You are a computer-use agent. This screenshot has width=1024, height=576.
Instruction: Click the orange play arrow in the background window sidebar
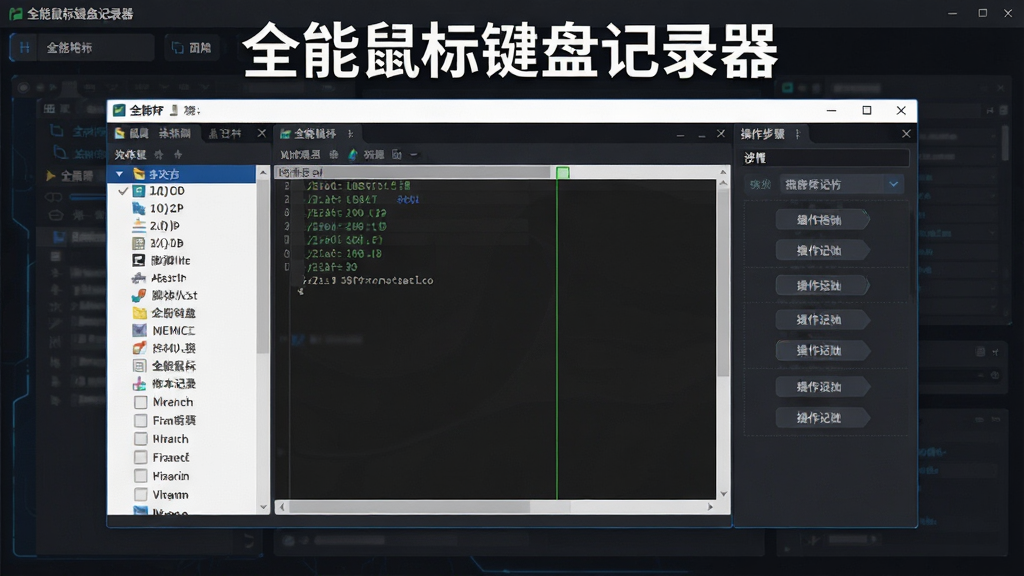(50, 176)
